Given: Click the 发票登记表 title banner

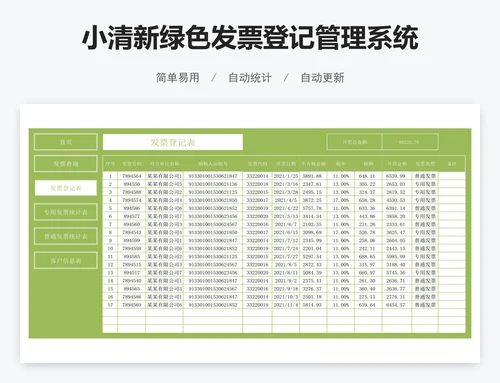Looking at the screenshot, I should [173, 142].
